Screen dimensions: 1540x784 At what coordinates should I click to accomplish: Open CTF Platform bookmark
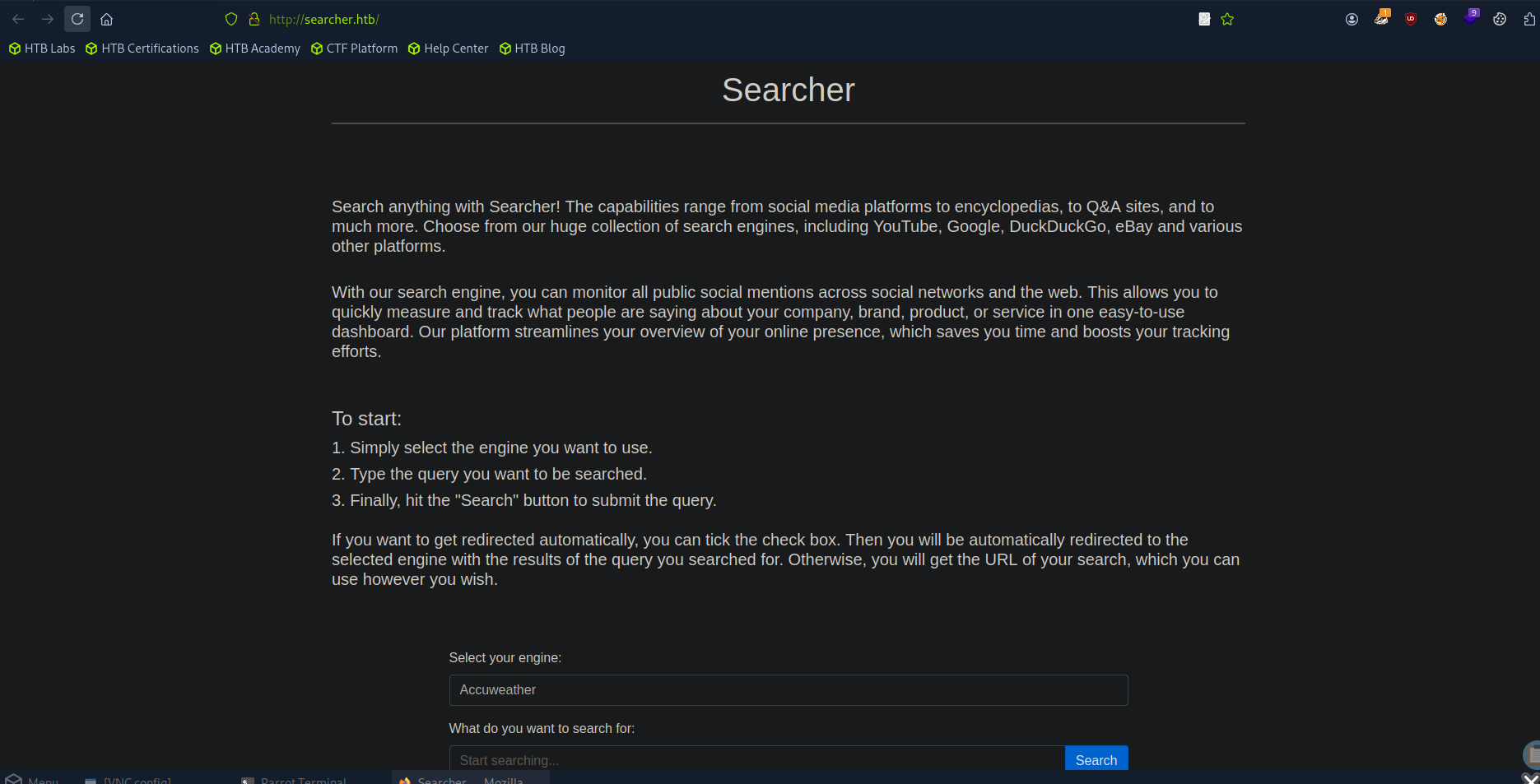click(355, 49)
